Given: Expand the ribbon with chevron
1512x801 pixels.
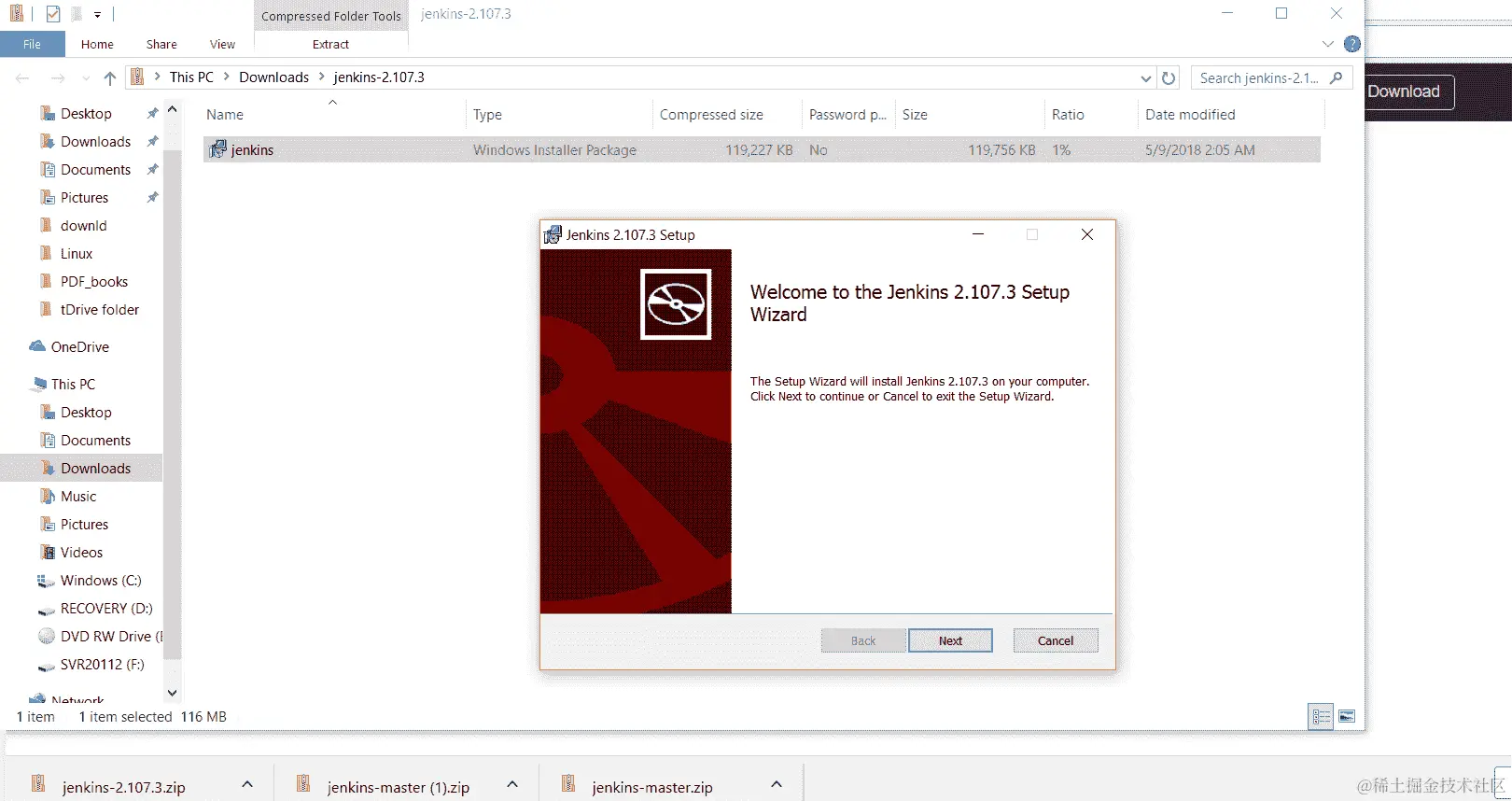Looking at the screenshot, I should (x=1328, y=44).
